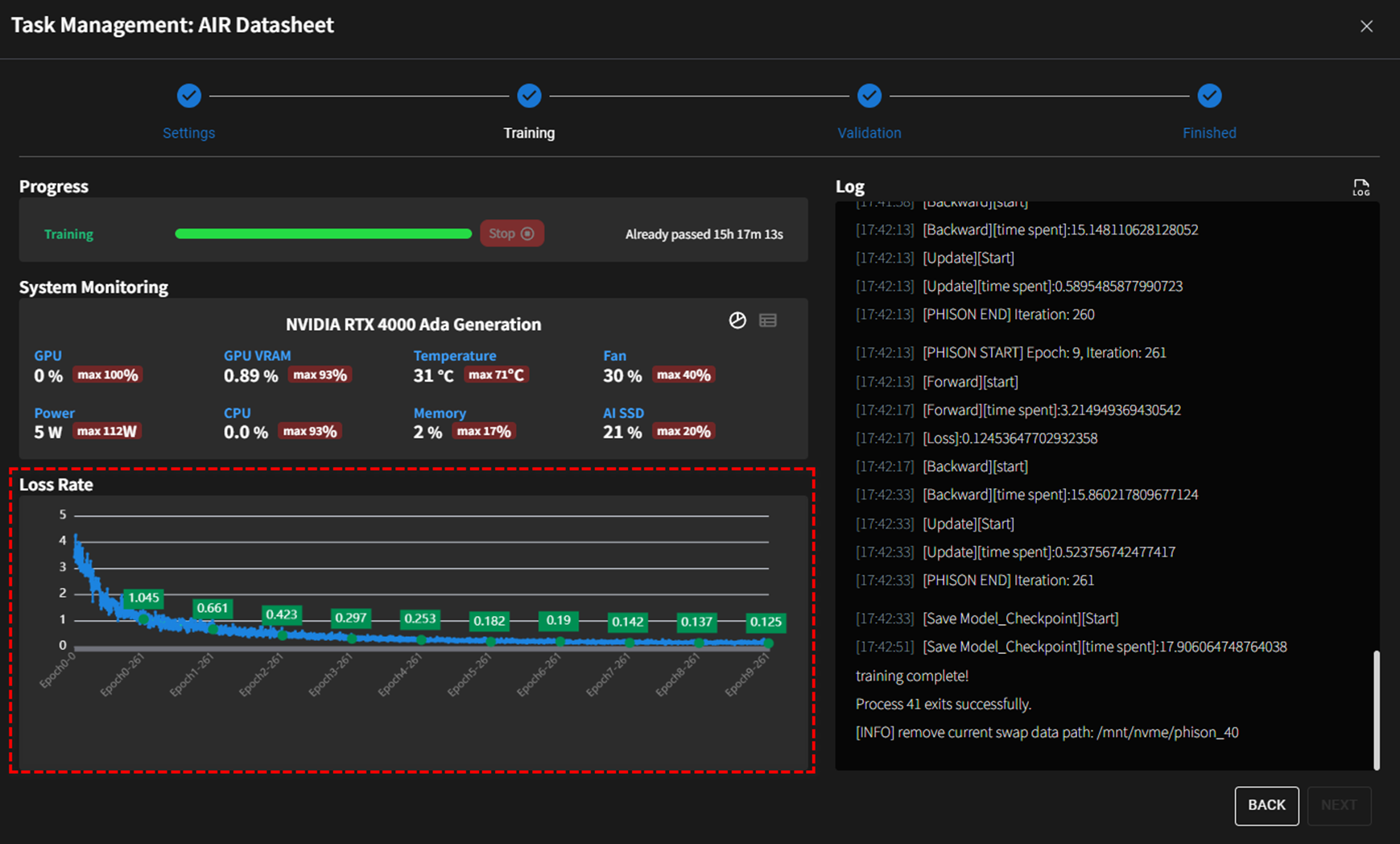This screenshot has width=1400, height=844.
Task: Click the 1.045 loss data label
Action: [143, 598]
